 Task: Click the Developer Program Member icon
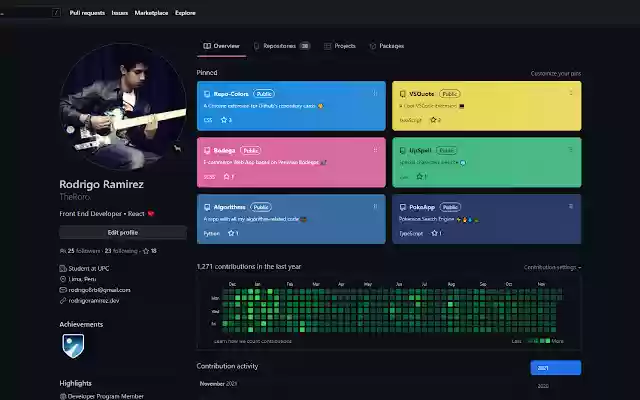63,396
